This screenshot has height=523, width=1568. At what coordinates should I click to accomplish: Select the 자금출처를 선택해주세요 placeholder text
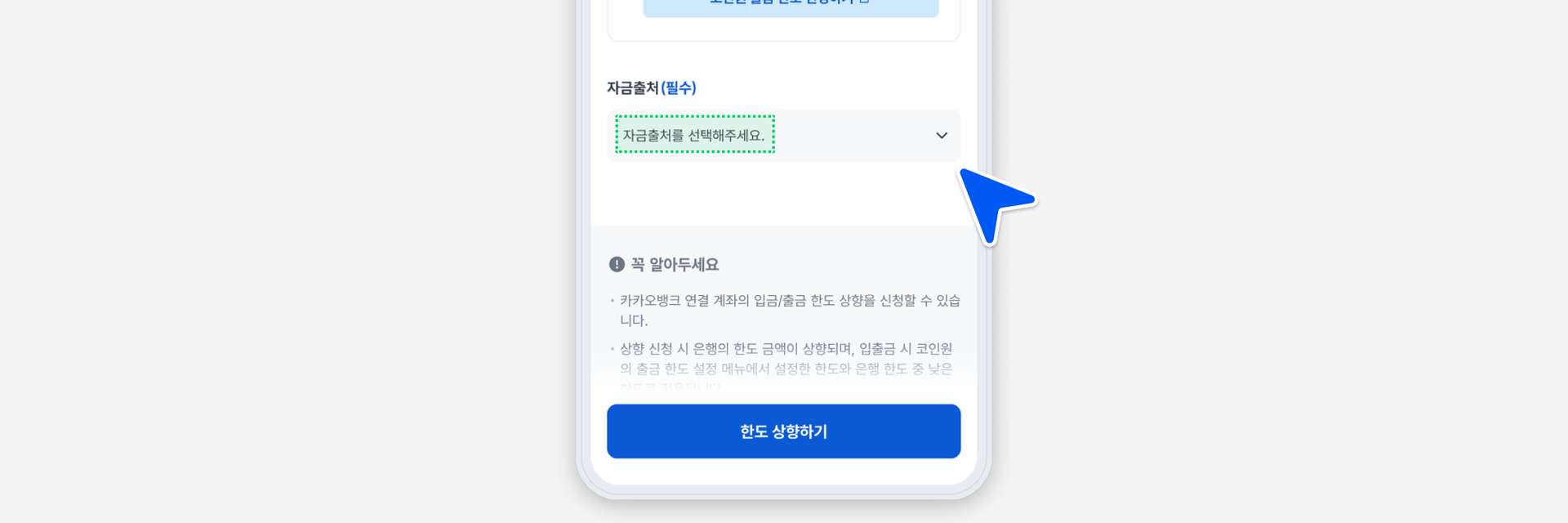tap(693, 135)
